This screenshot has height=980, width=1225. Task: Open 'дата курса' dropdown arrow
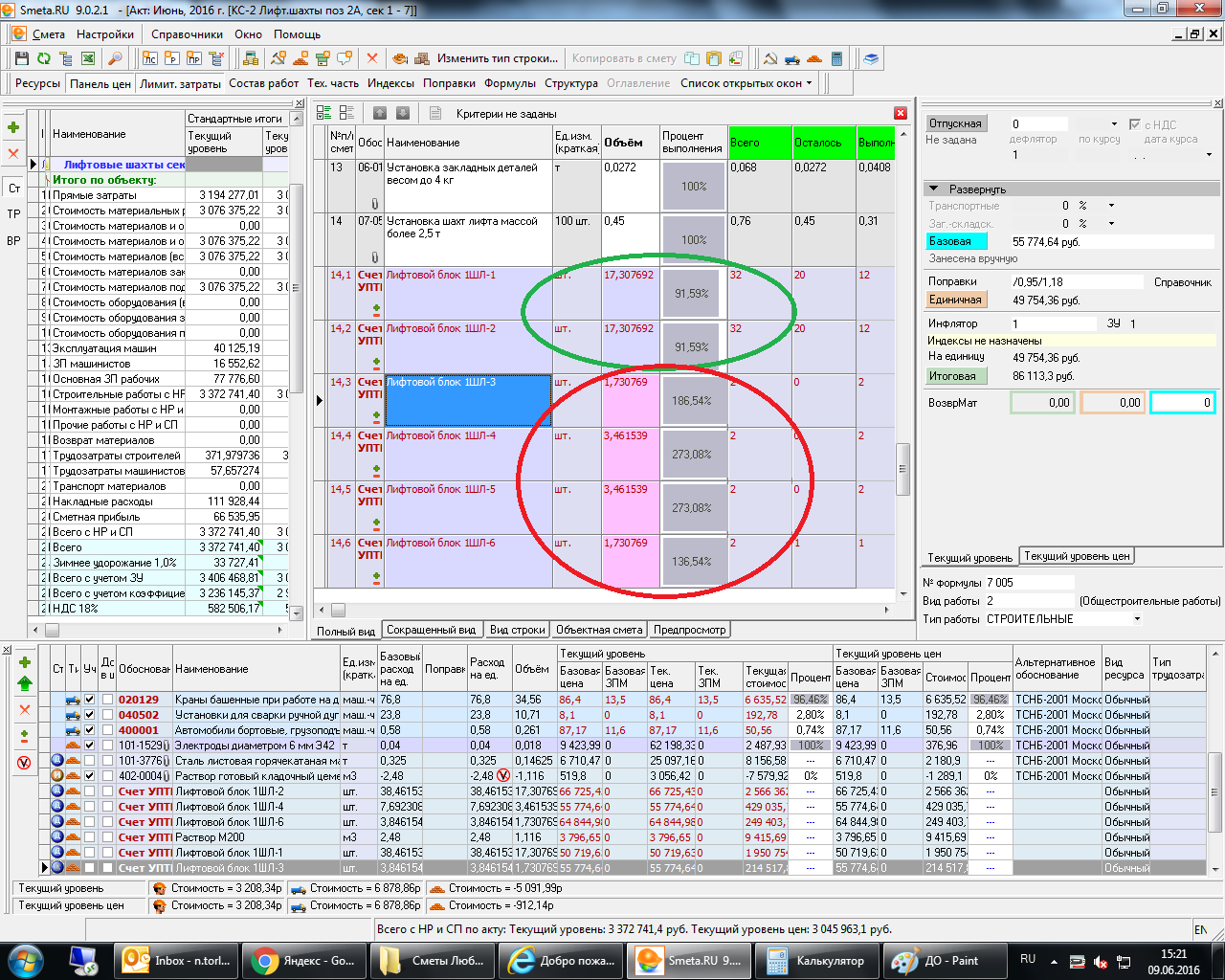click(x=1209, y=154)
